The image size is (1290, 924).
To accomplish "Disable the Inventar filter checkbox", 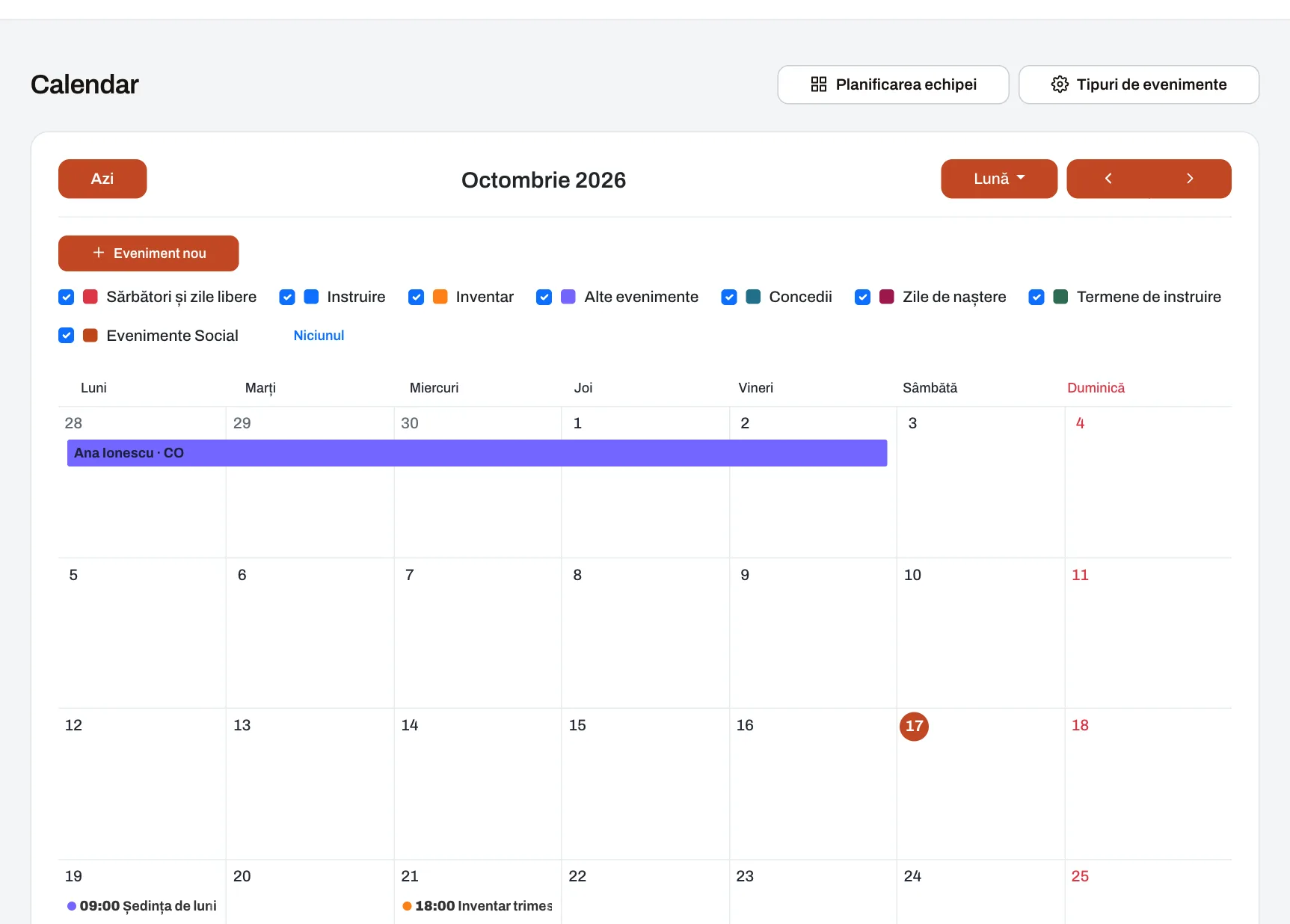I will (x=417, y=297).
